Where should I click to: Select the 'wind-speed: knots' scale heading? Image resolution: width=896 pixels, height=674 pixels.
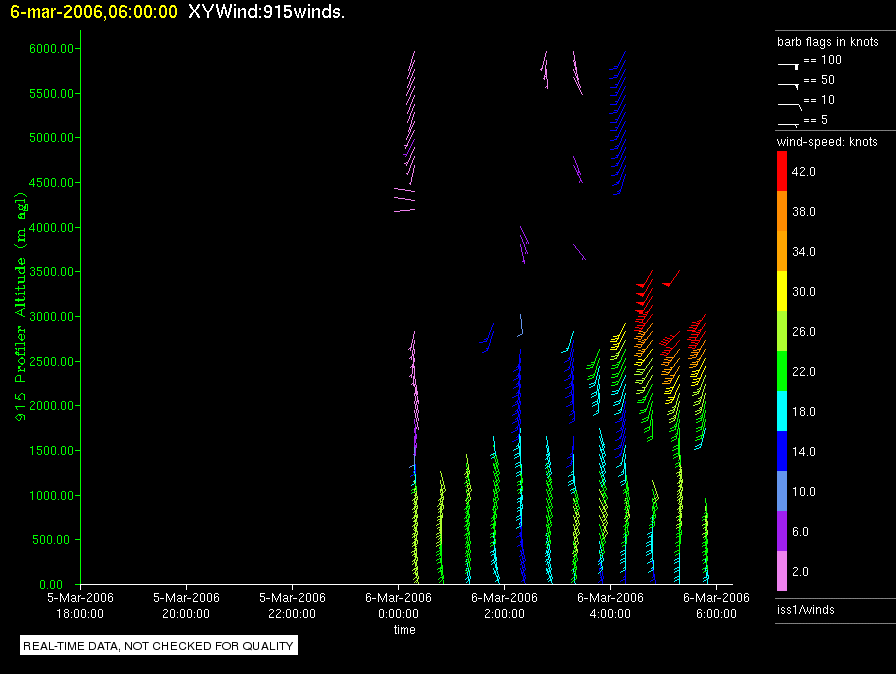[x=827, y=142]
